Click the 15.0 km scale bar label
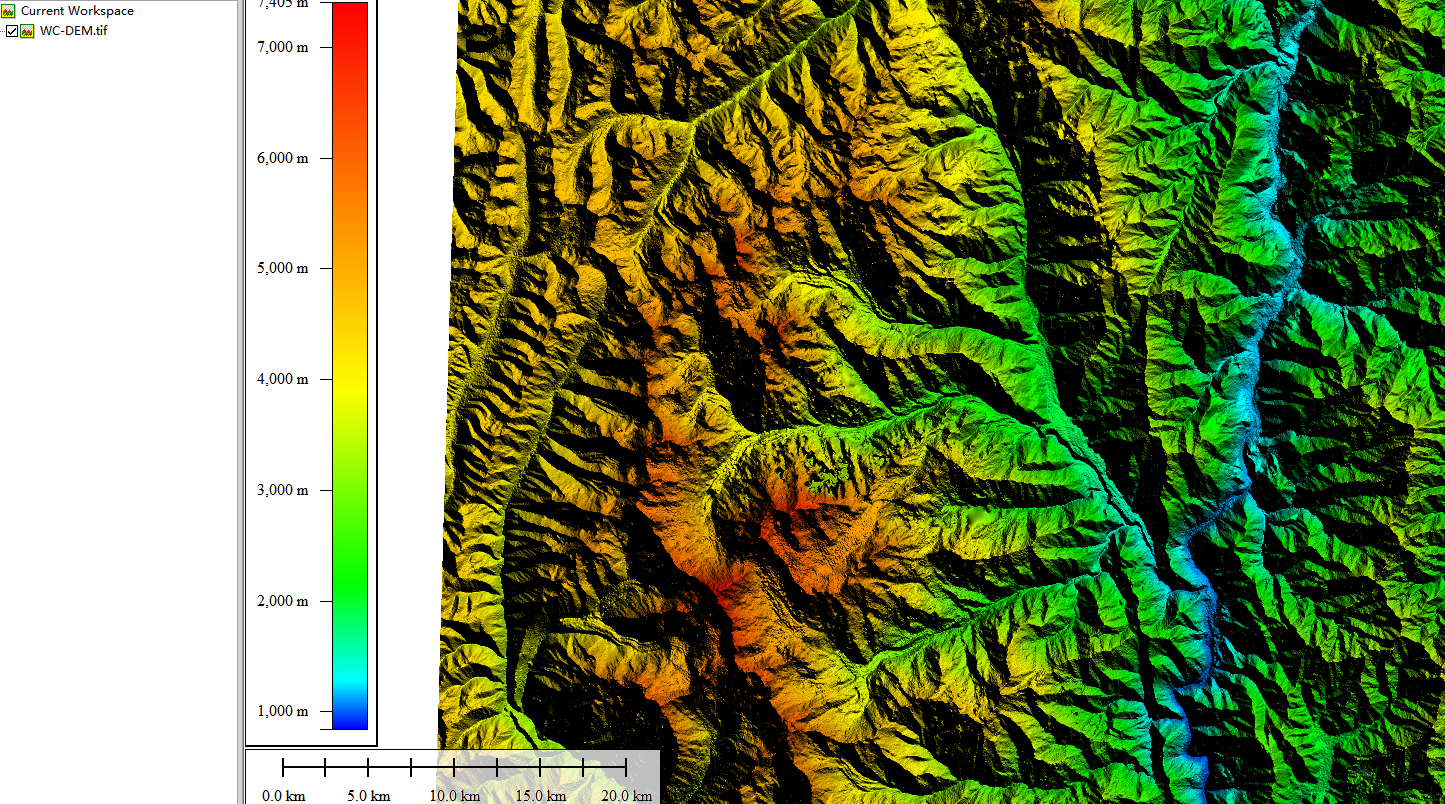 pyautogui.click(x=540, y=796)
